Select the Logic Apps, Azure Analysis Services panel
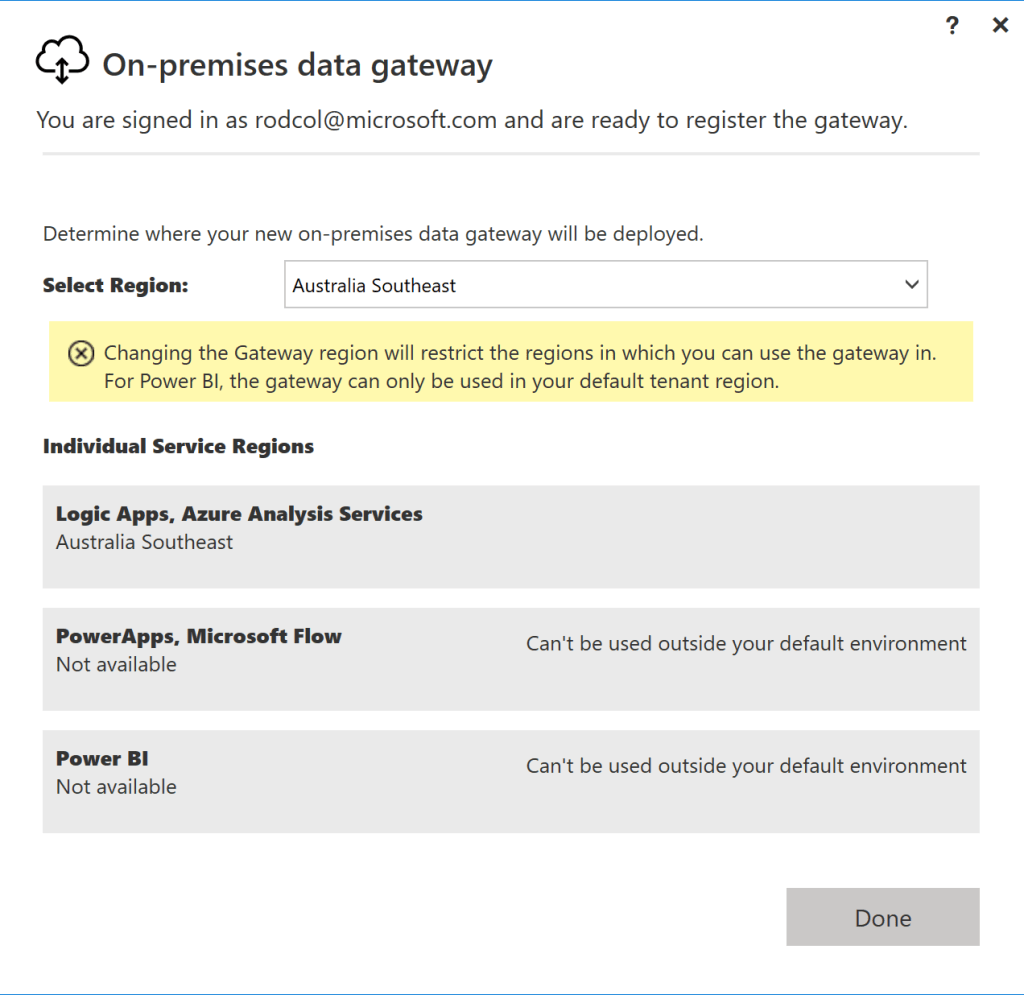 (510, 537)
